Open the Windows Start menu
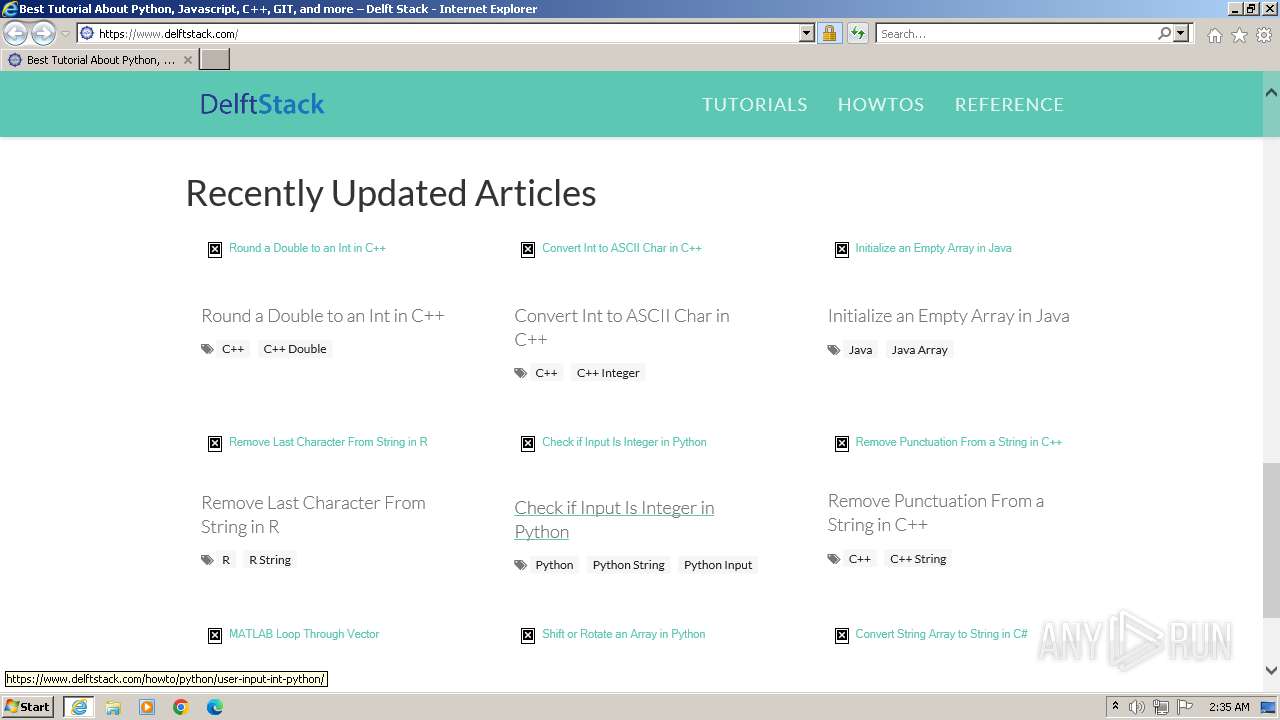Viewport: 1280px width, 720px height. pyautogui.click(x=28, y=707)
